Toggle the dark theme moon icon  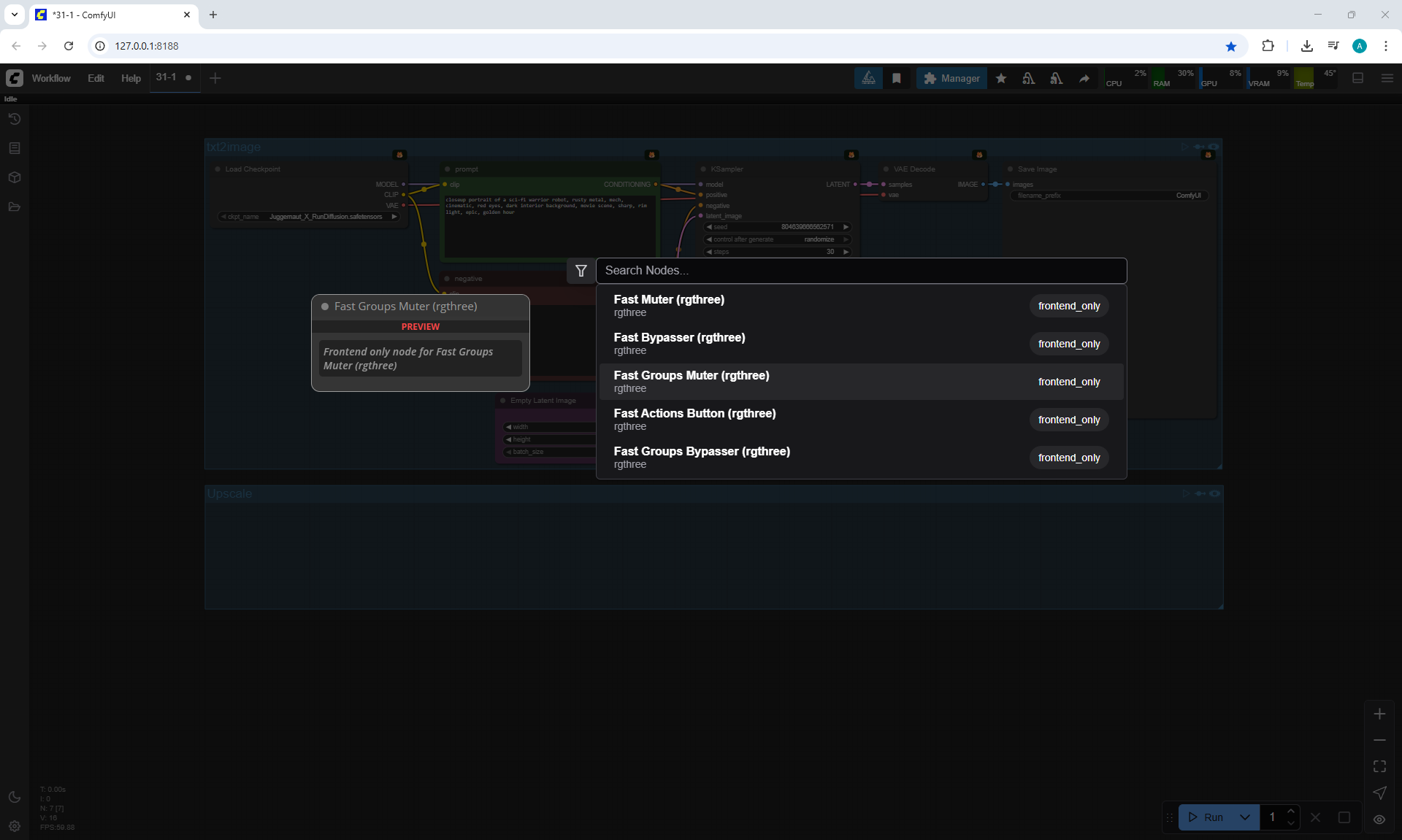tap(15, 797)
